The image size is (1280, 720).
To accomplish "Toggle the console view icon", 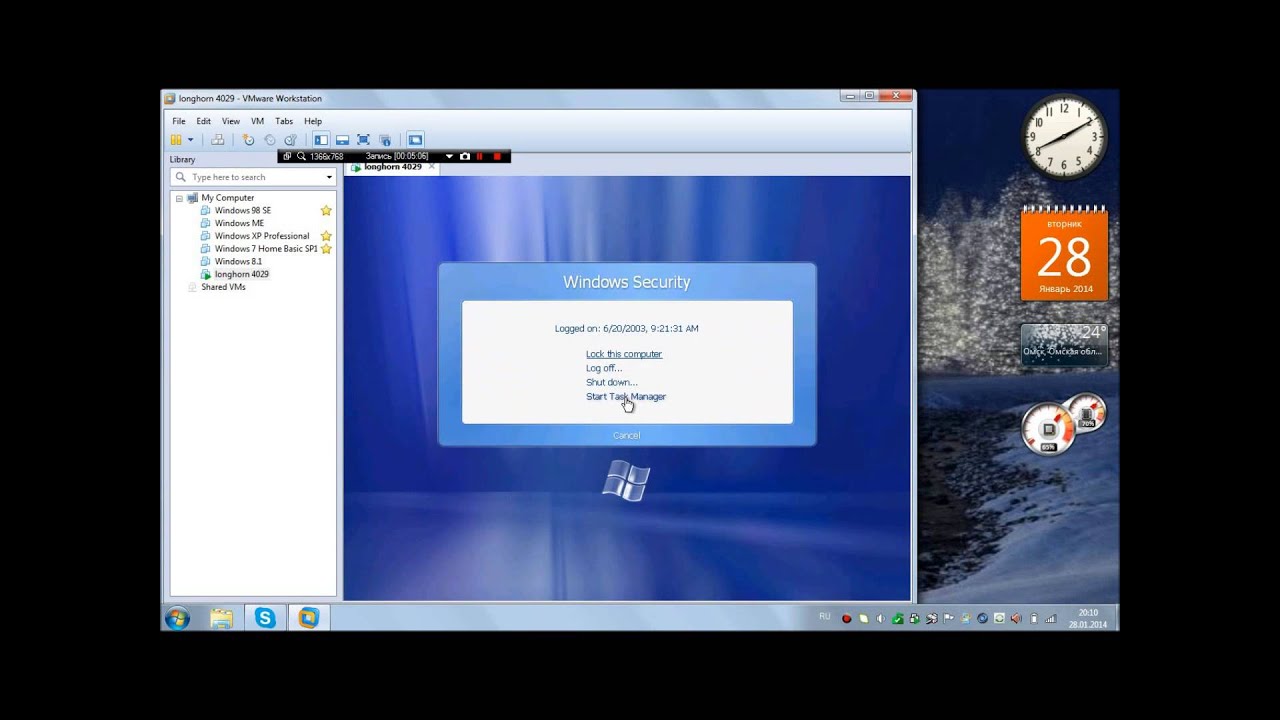I will 415,140.
